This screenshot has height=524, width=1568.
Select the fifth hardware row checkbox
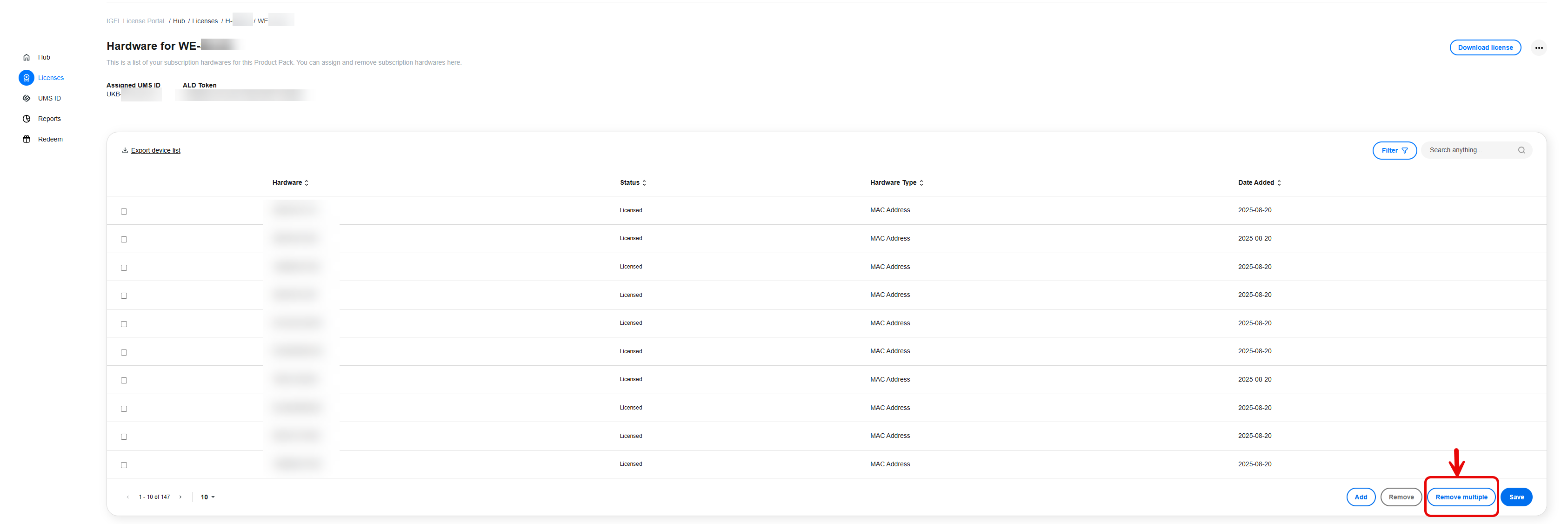[x=124, y=324]
